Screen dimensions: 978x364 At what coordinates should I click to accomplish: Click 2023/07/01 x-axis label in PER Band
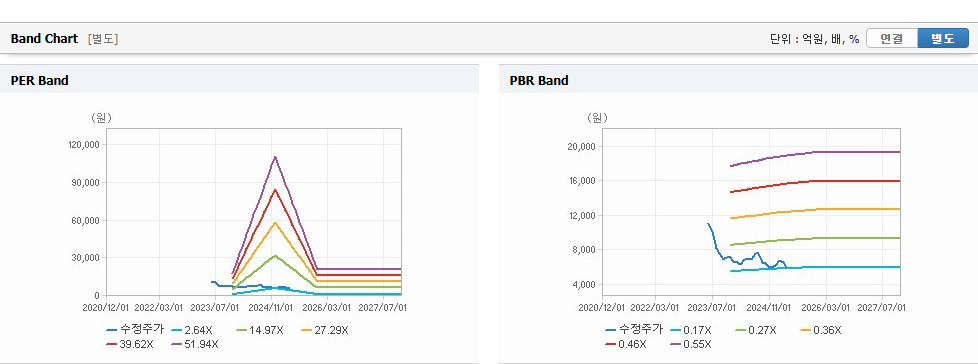point(216,307)
